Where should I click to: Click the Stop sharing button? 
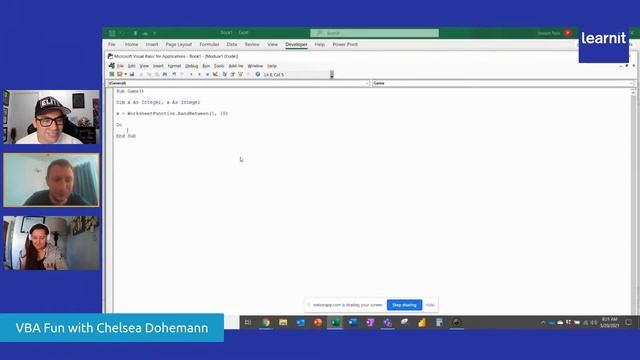(404, 305)
